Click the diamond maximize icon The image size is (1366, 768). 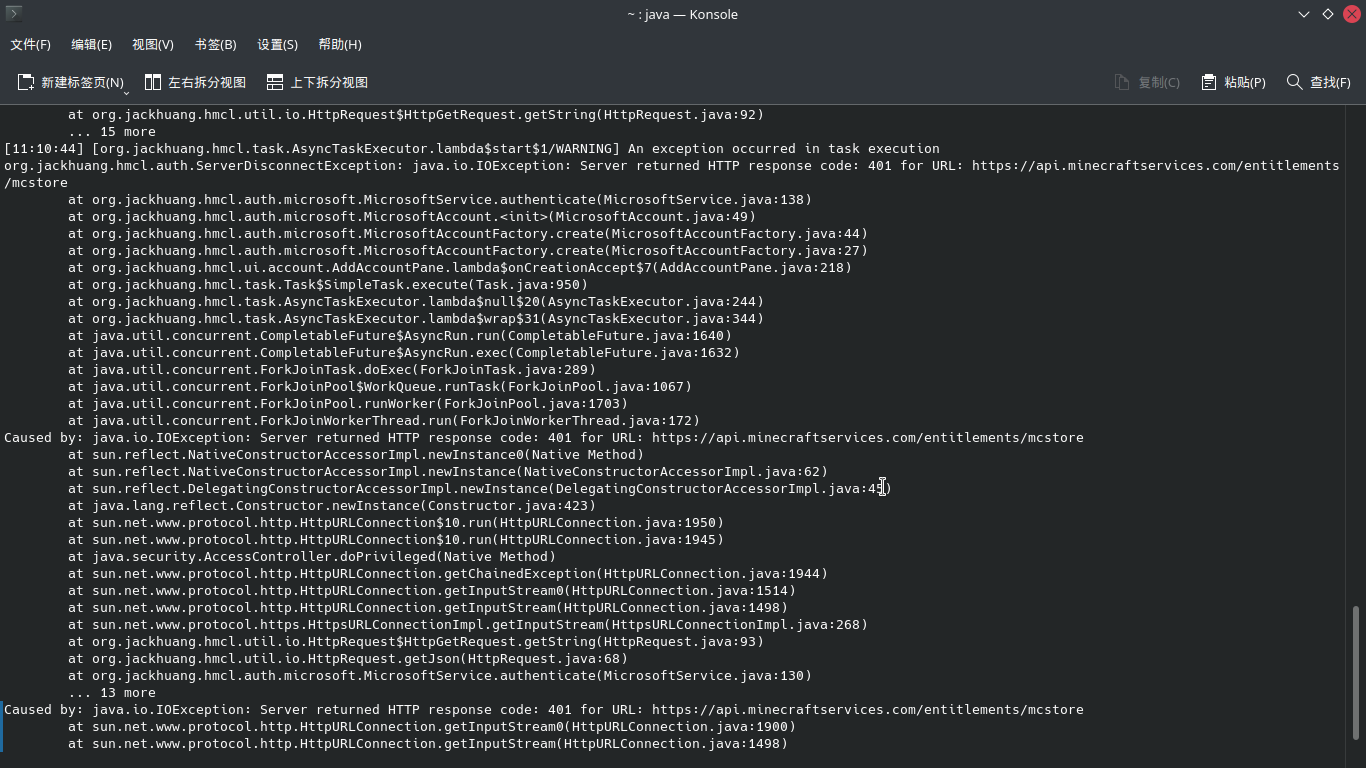click(x=1327, y=14)
